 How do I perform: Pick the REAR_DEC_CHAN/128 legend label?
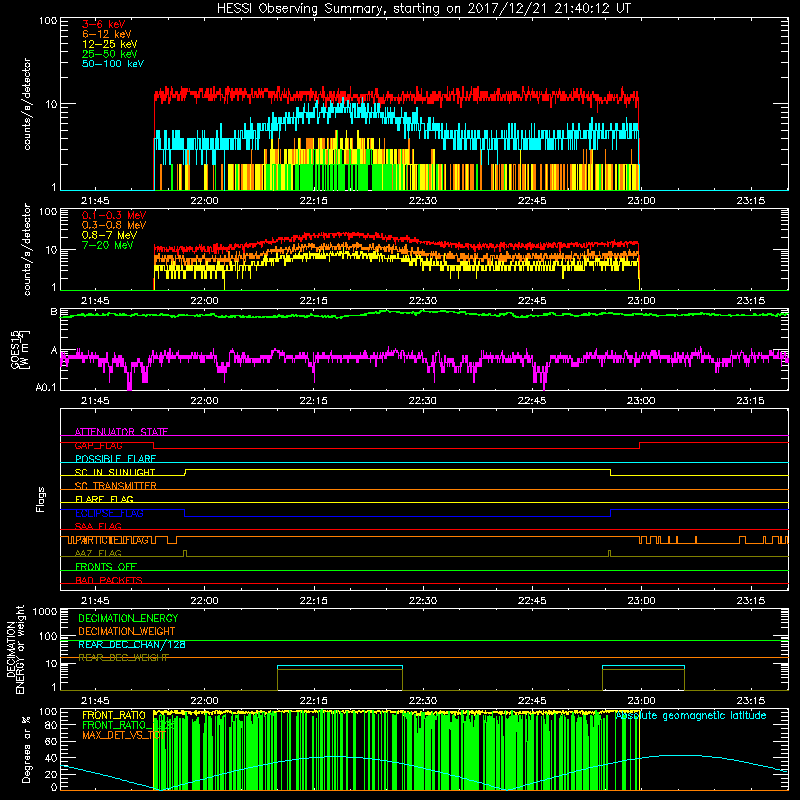tap(132, 645)
